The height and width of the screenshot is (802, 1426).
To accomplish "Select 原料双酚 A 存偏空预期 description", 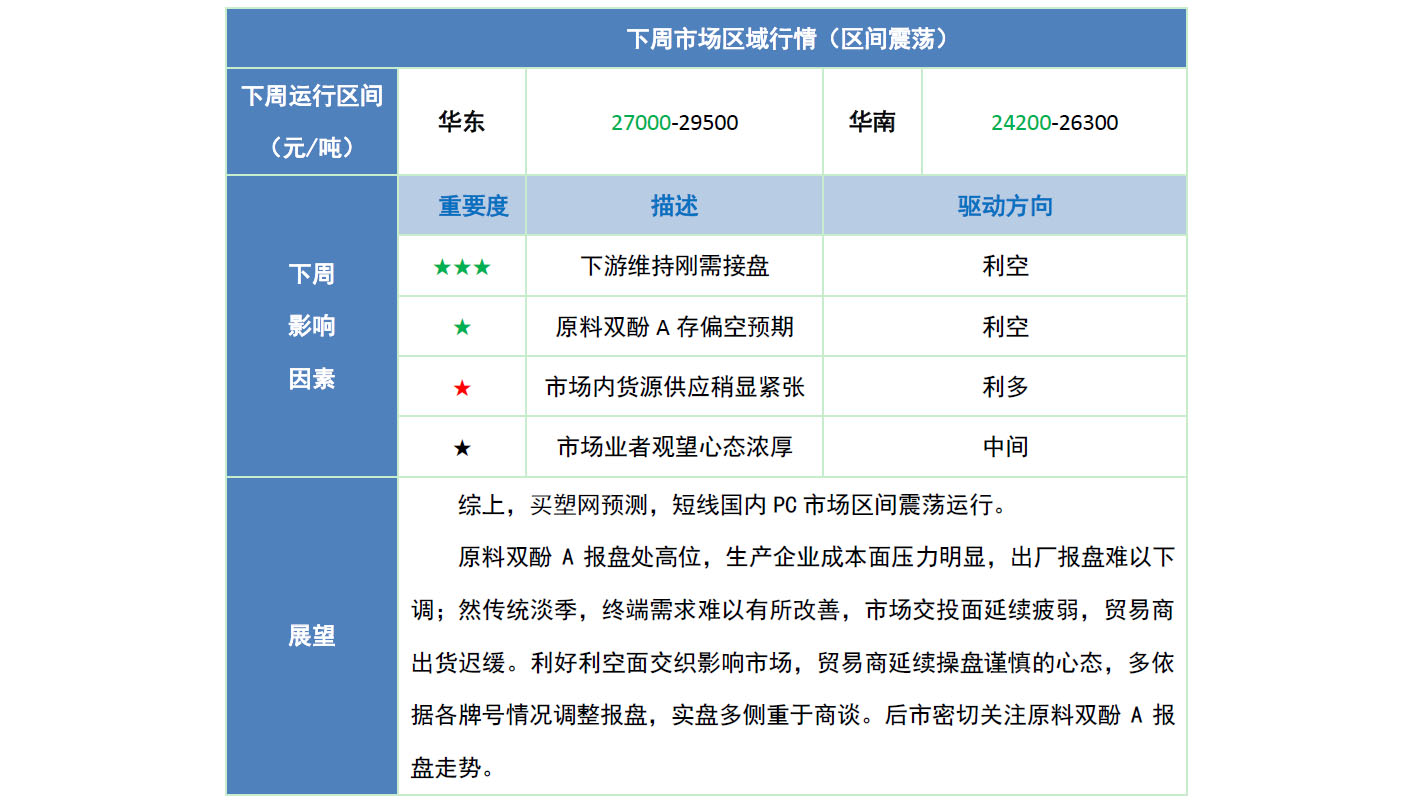I will click(x=675, y=327).
